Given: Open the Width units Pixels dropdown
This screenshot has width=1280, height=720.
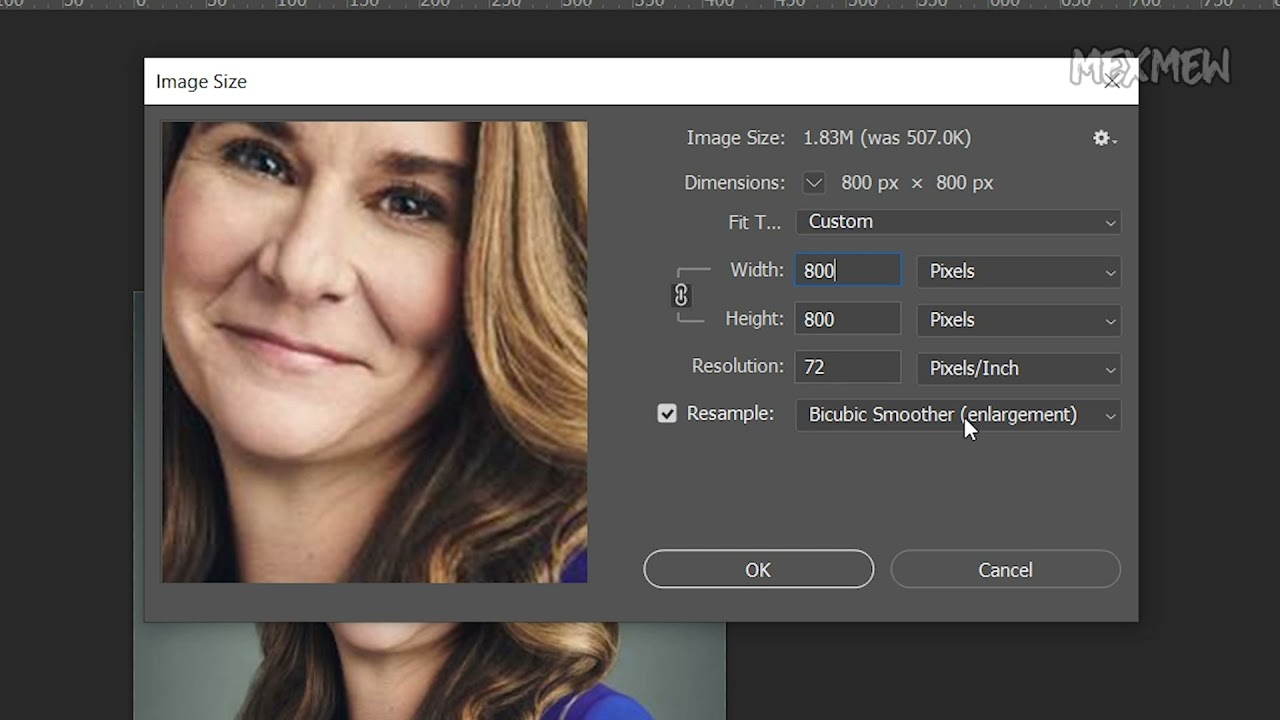Looking at the screenshot, I should point(1019,271).
